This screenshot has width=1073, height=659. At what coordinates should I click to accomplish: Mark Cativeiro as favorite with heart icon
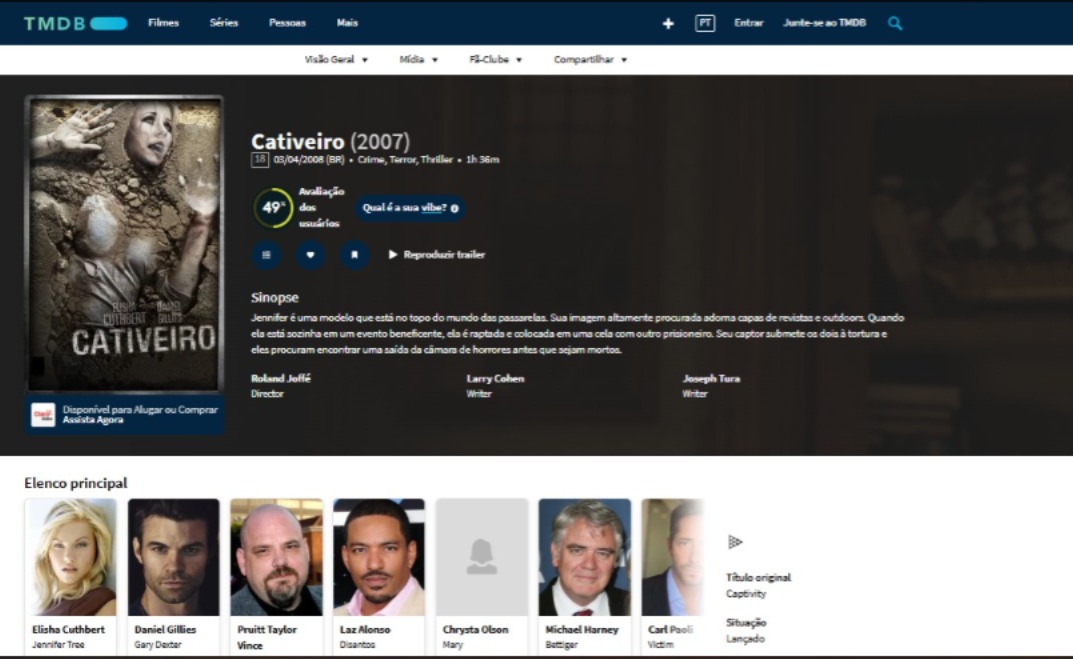(310, 255)
